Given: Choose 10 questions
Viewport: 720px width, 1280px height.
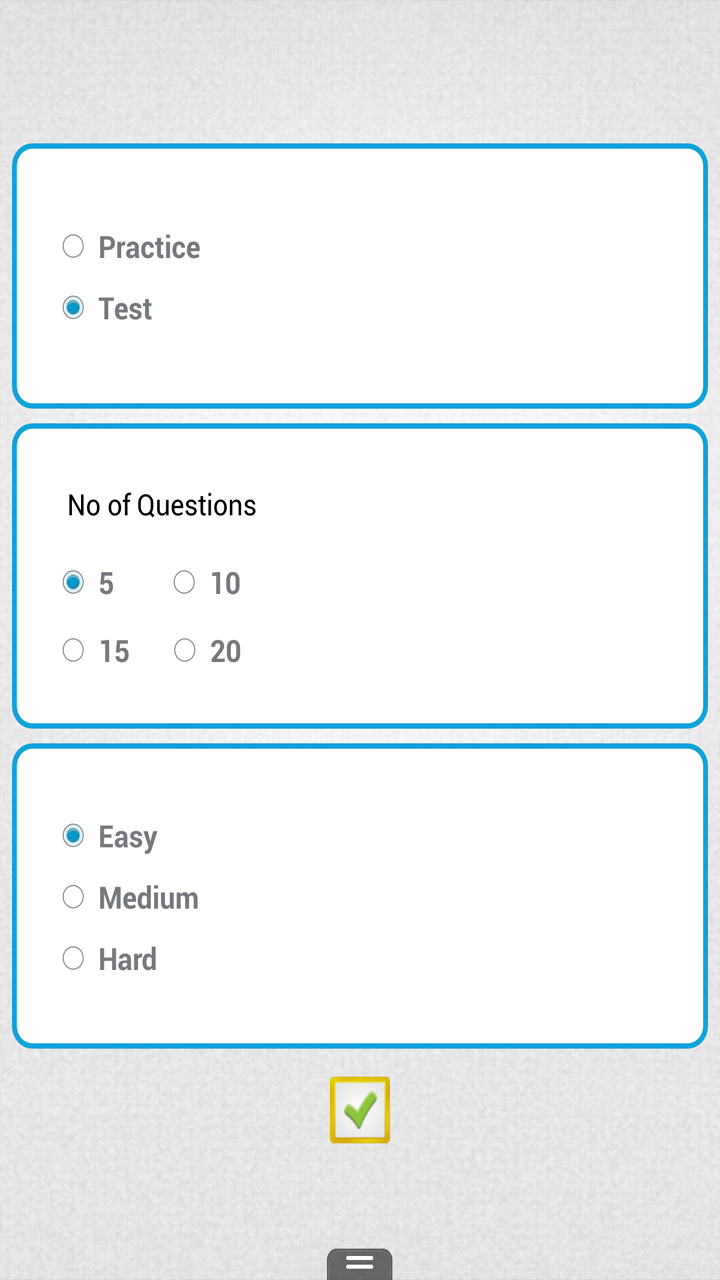Looking at the screenshot, I should click(x=184, y=581).
